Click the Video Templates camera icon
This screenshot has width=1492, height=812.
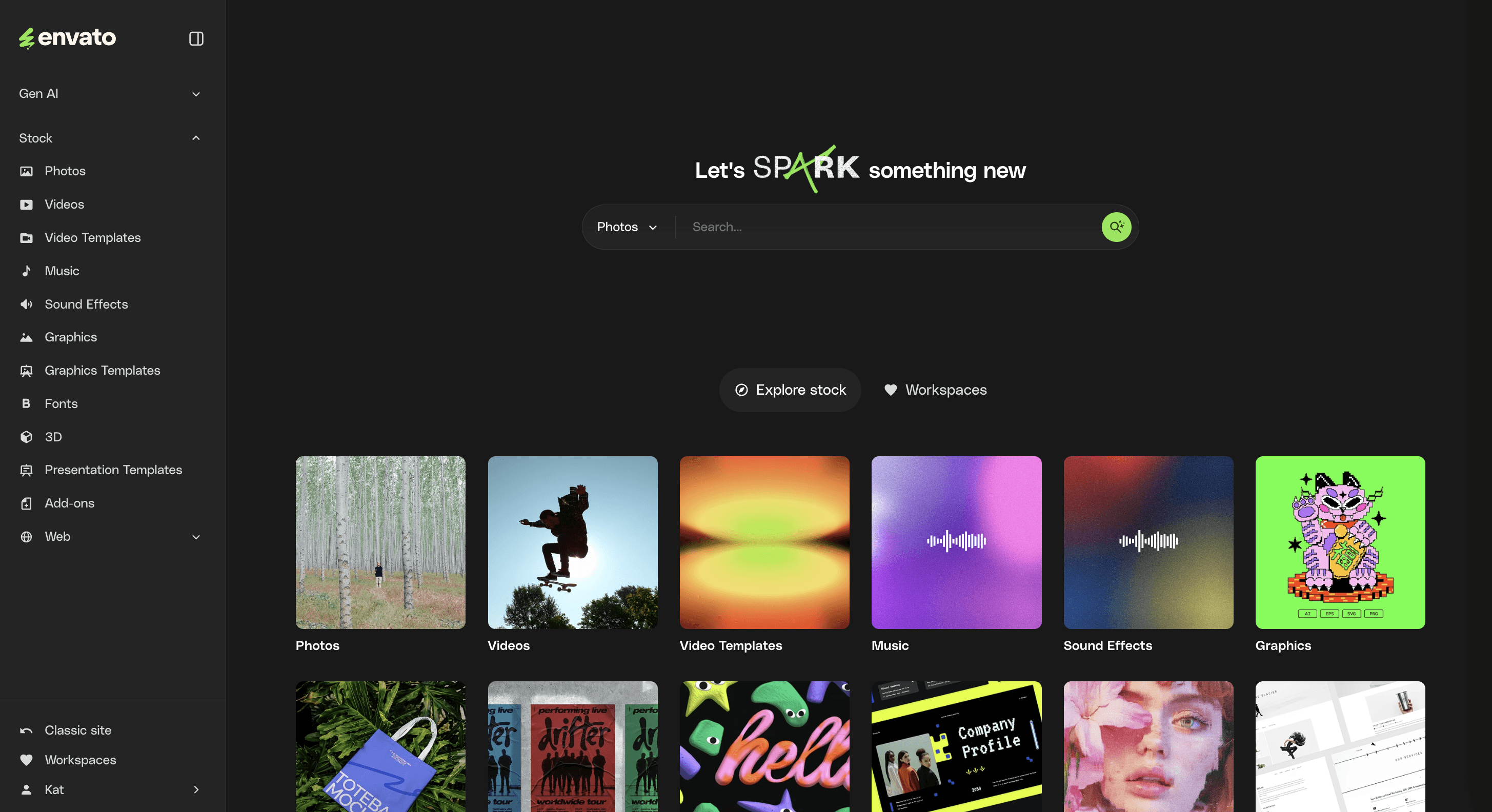[26, 237]
